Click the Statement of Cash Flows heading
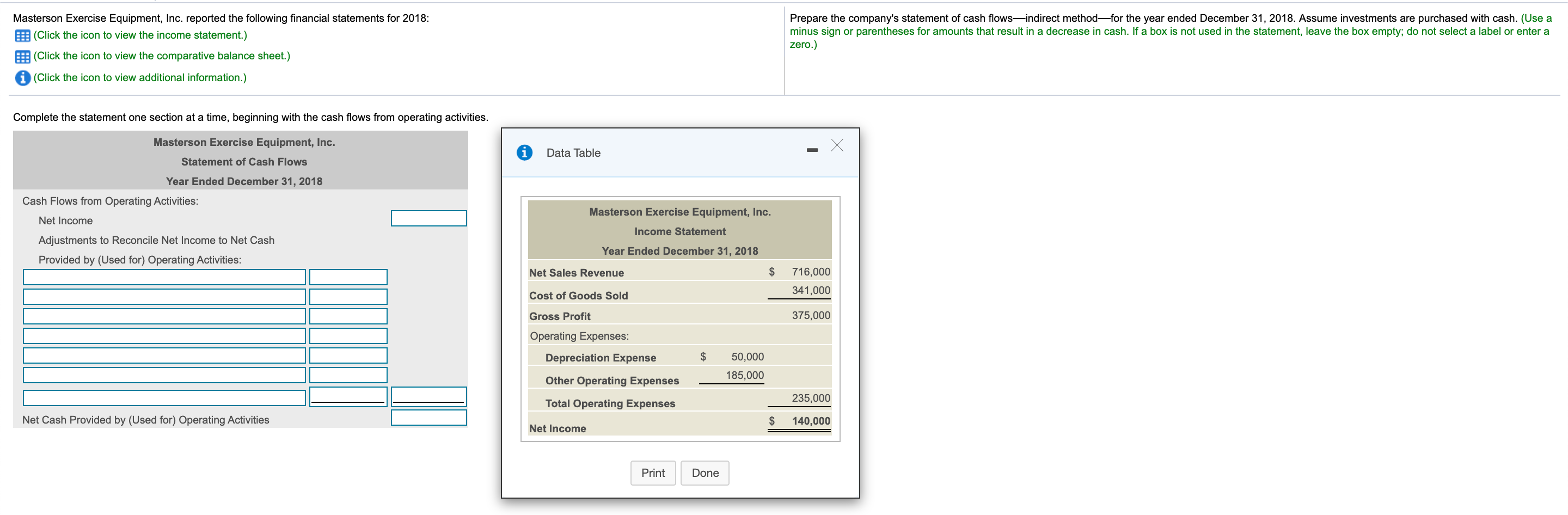Screen dimensions: 1568x515 tap(244, 162)
